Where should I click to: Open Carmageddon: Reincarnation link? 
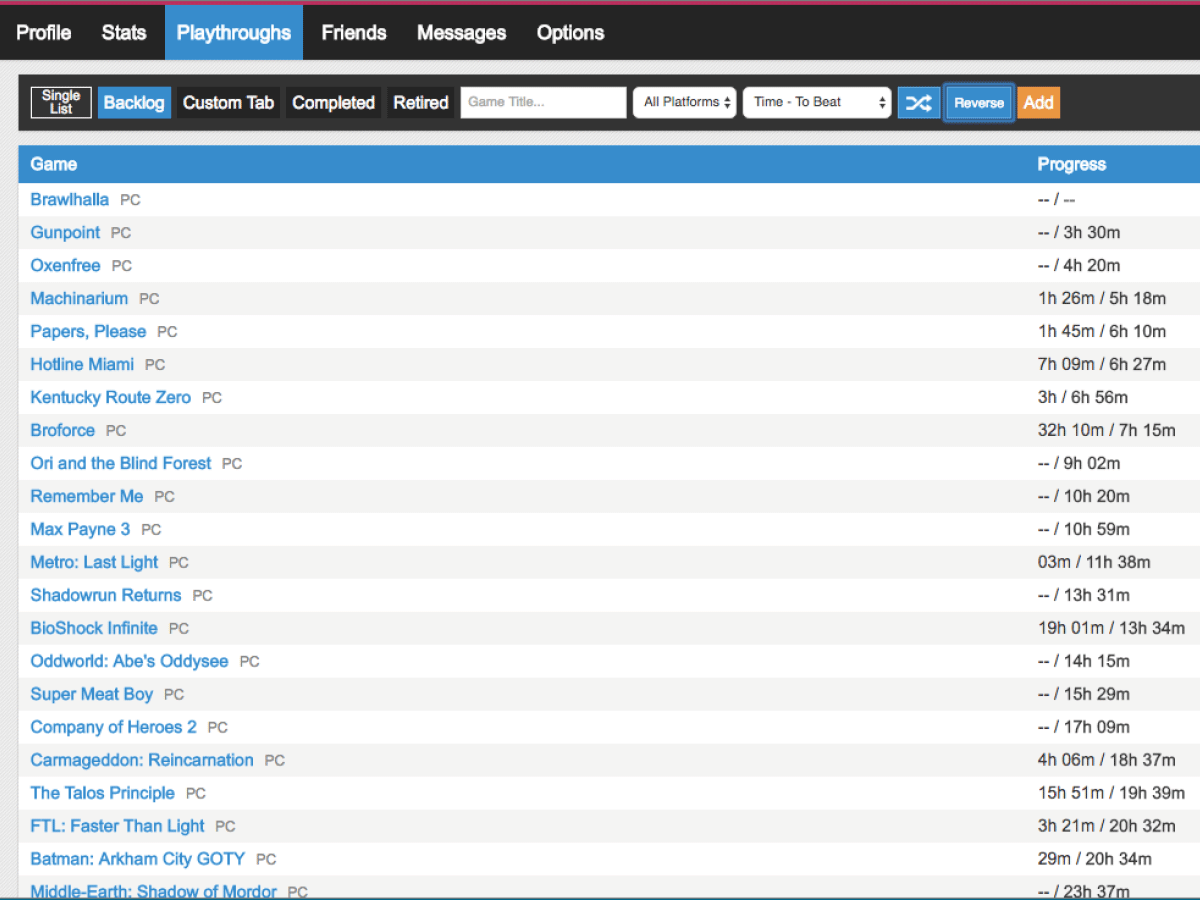pos(142,760)
